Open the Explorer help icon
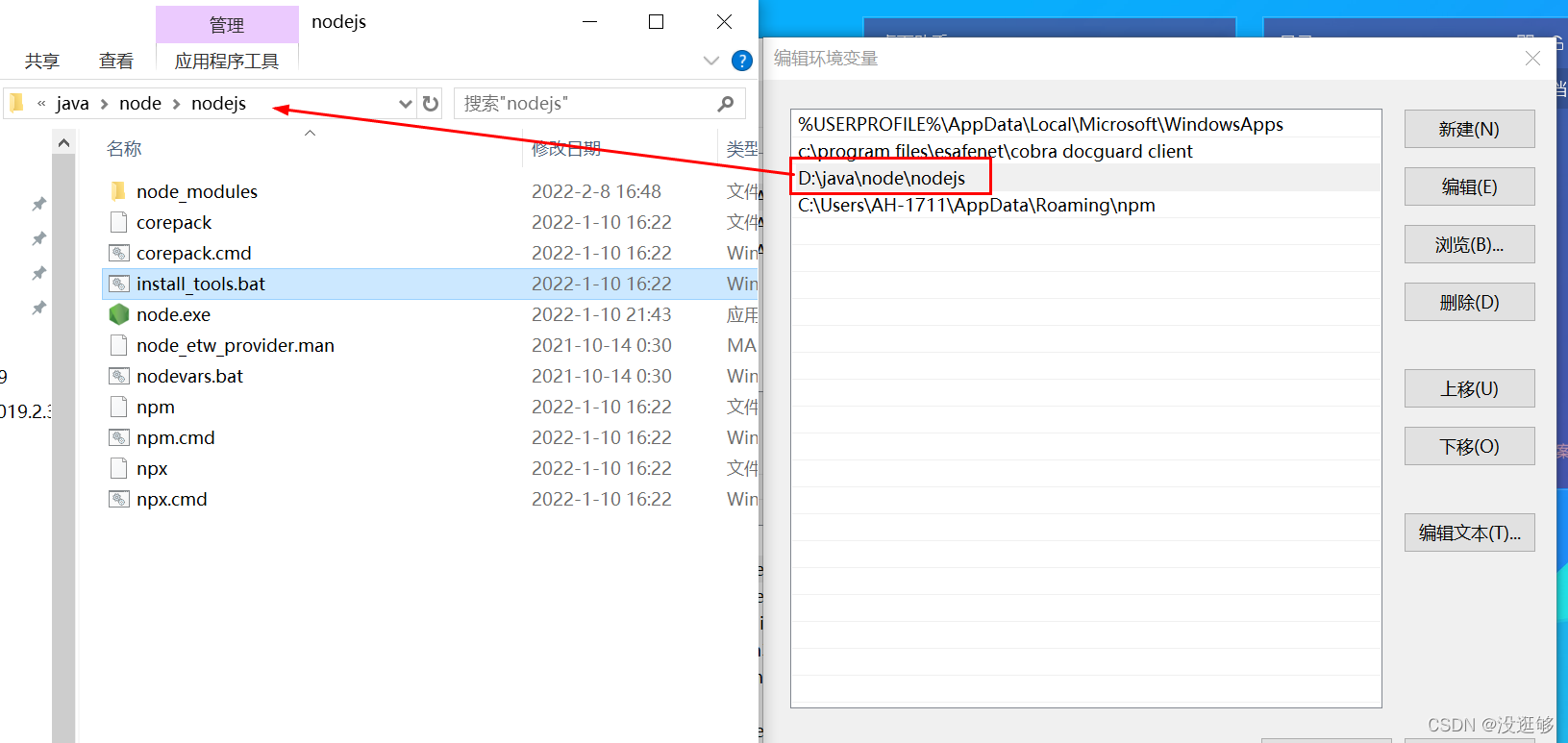The image size is (1568, 743). pyautogui.click(x=741, y=61)
